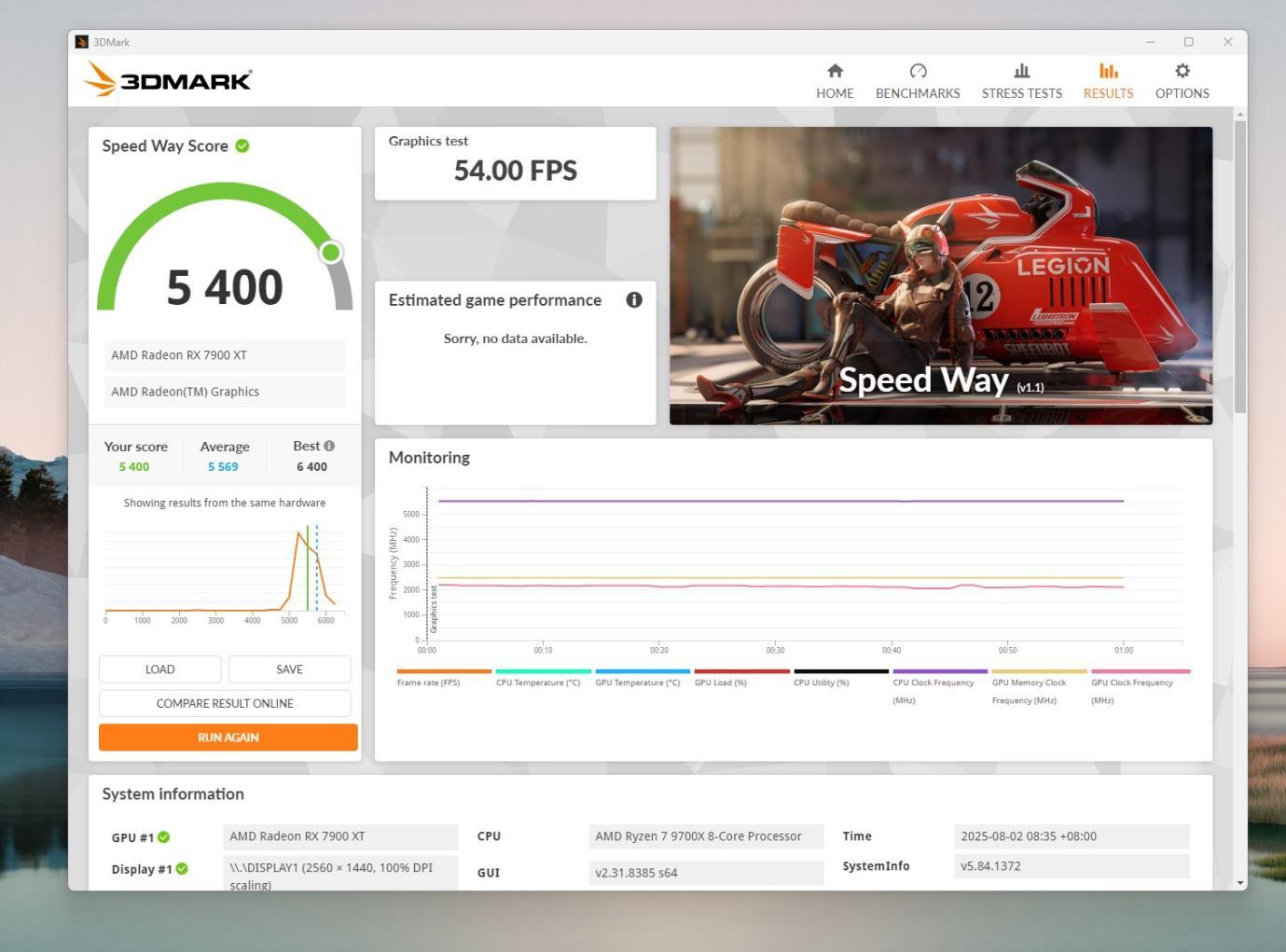Click the AMD Radeon RX 7900 XT field under score

(x=225, y=355)
